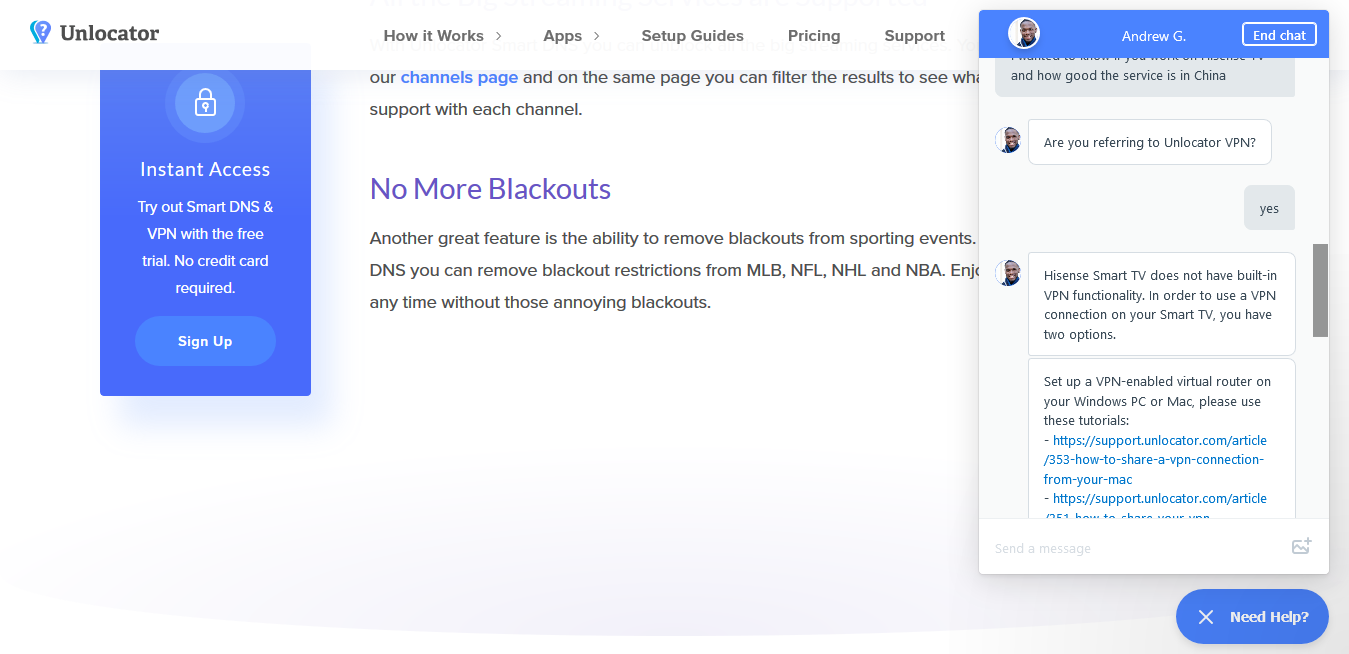Expand the How it Works chevron

[x=499, y=36]
